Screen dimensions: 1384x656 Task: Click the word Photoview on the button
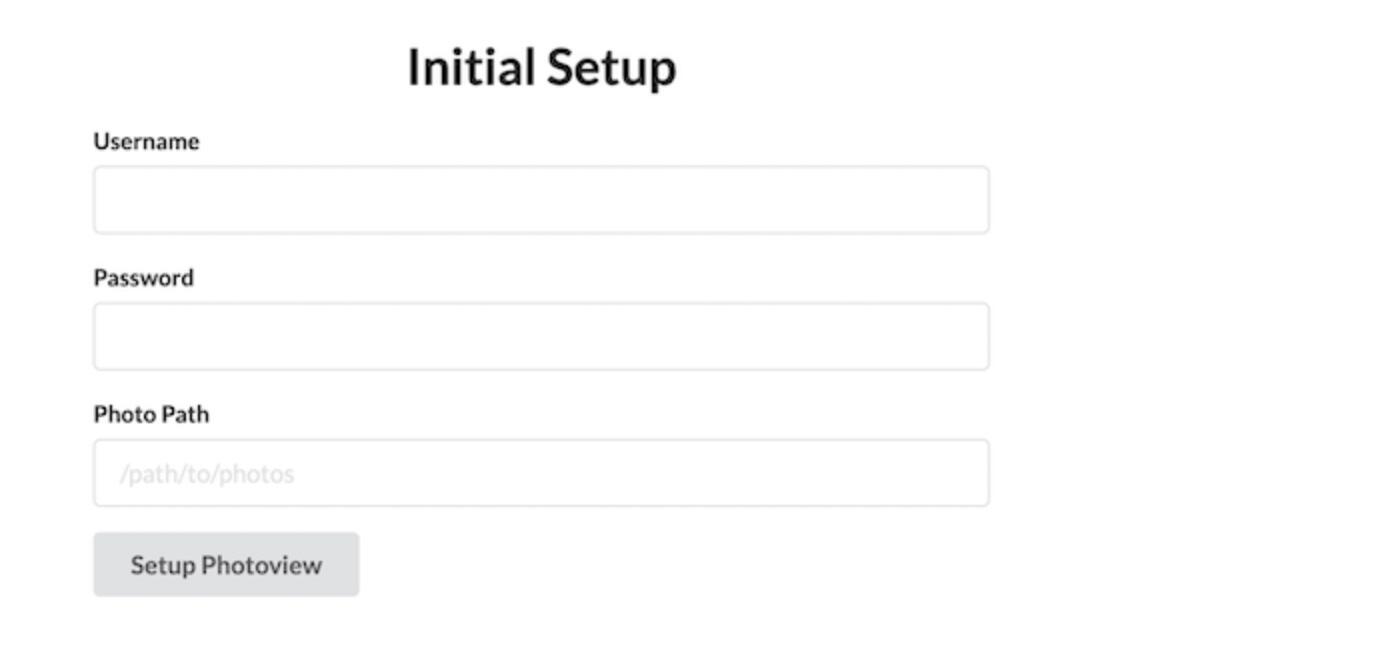pyautogui.click(x=261, y=565)
